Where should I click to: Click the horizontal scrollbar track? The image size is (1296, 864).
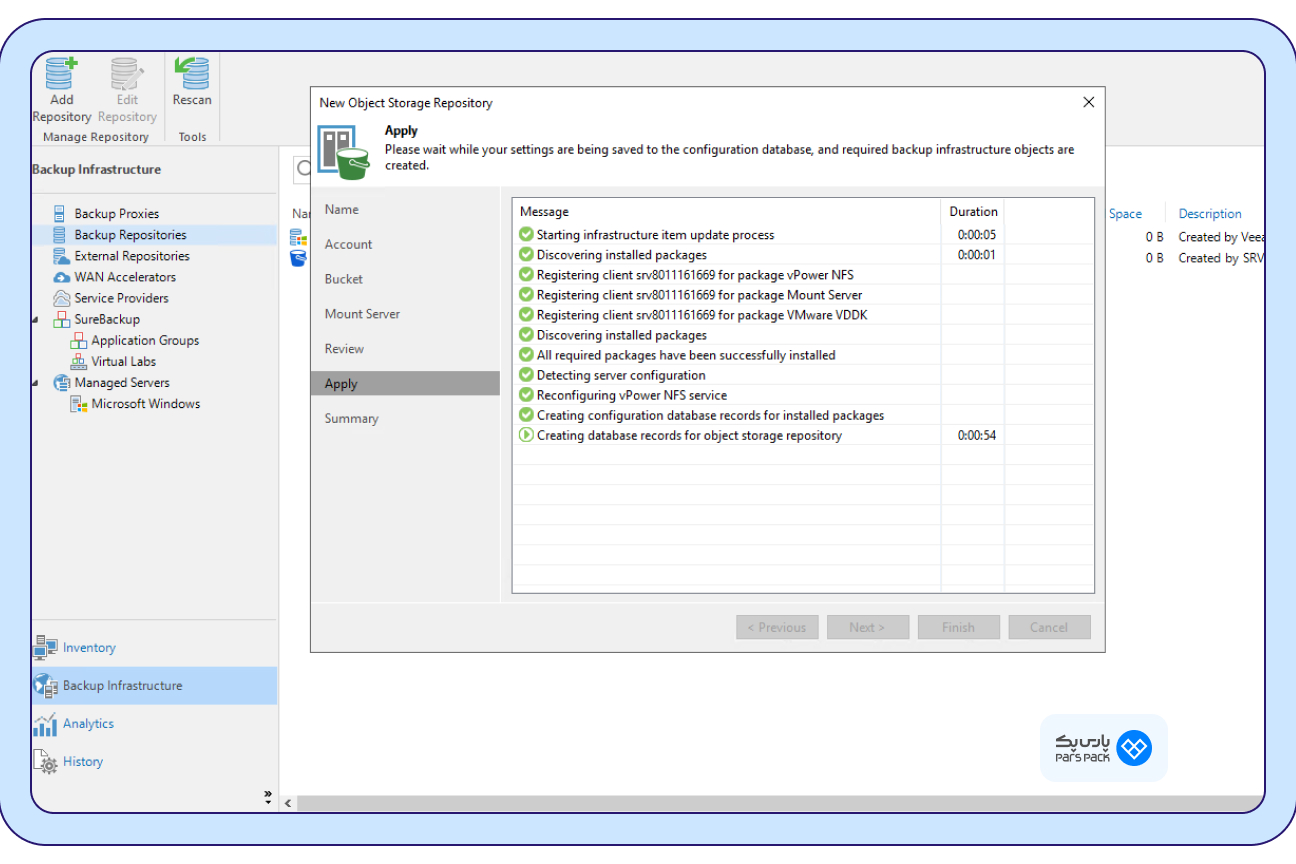(780, 803)
